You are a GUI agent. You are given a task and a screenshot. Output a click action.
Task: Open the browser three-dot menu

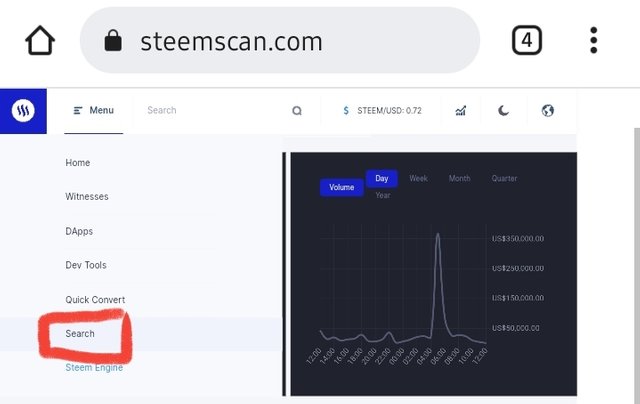[594, 41]
